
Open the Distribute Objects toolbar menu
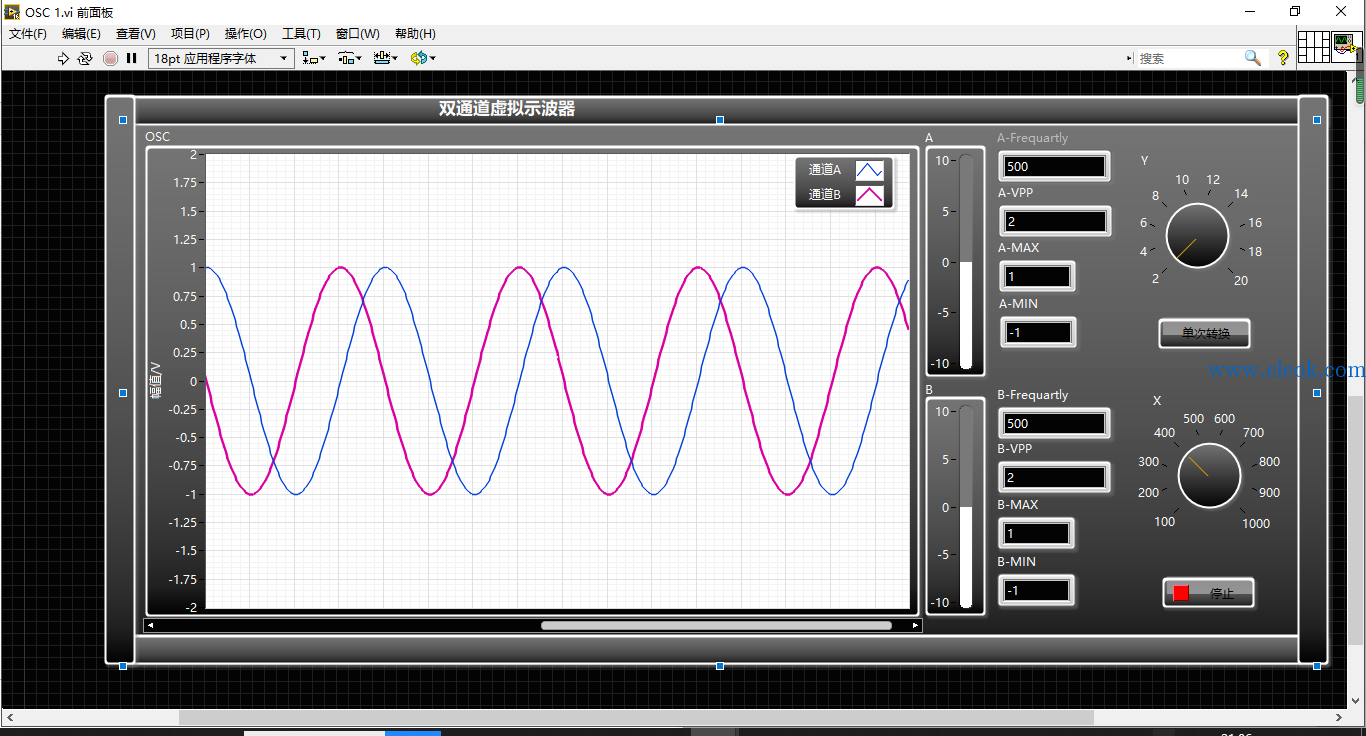pyautogui.click(x=349, y=59)
